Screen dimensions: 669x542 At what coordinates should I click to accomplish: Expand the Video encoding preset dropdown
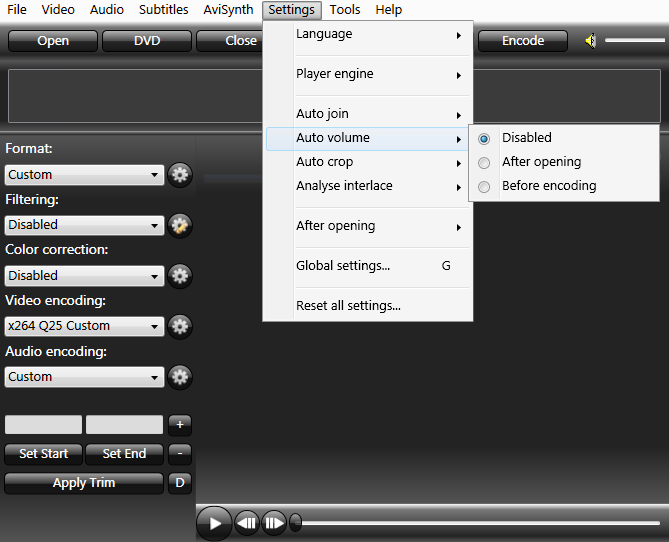(84, 326)
